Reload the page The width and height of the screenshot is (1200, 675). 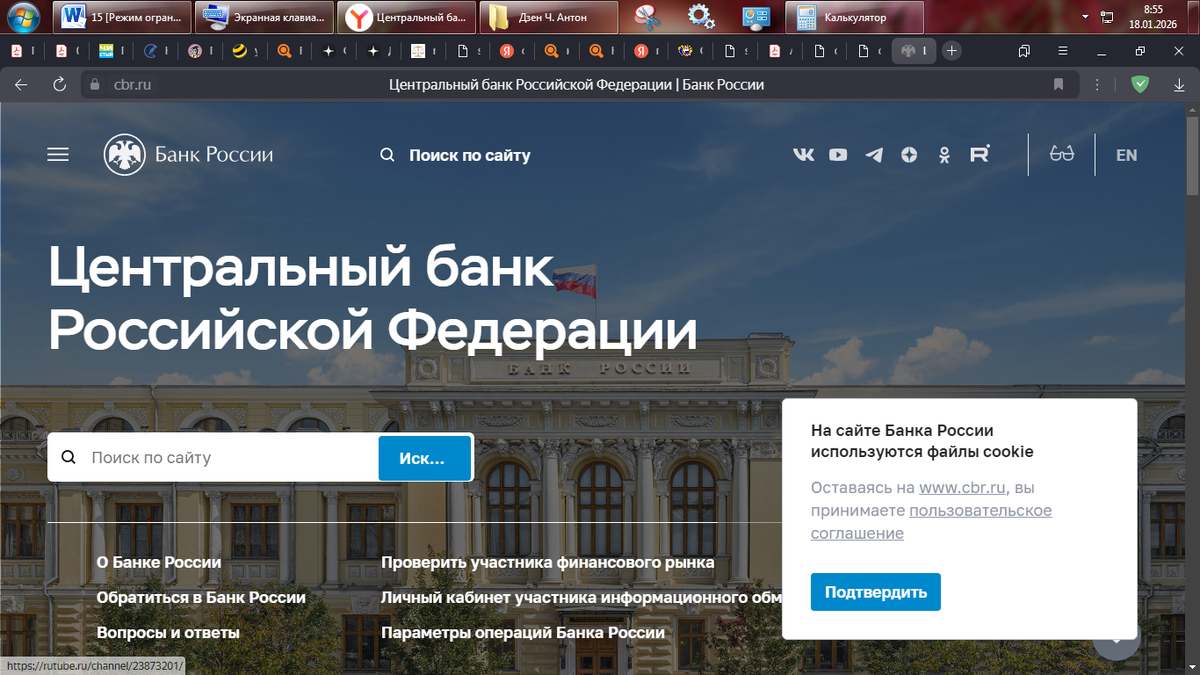pyautogui.click(x=59, y=85)
